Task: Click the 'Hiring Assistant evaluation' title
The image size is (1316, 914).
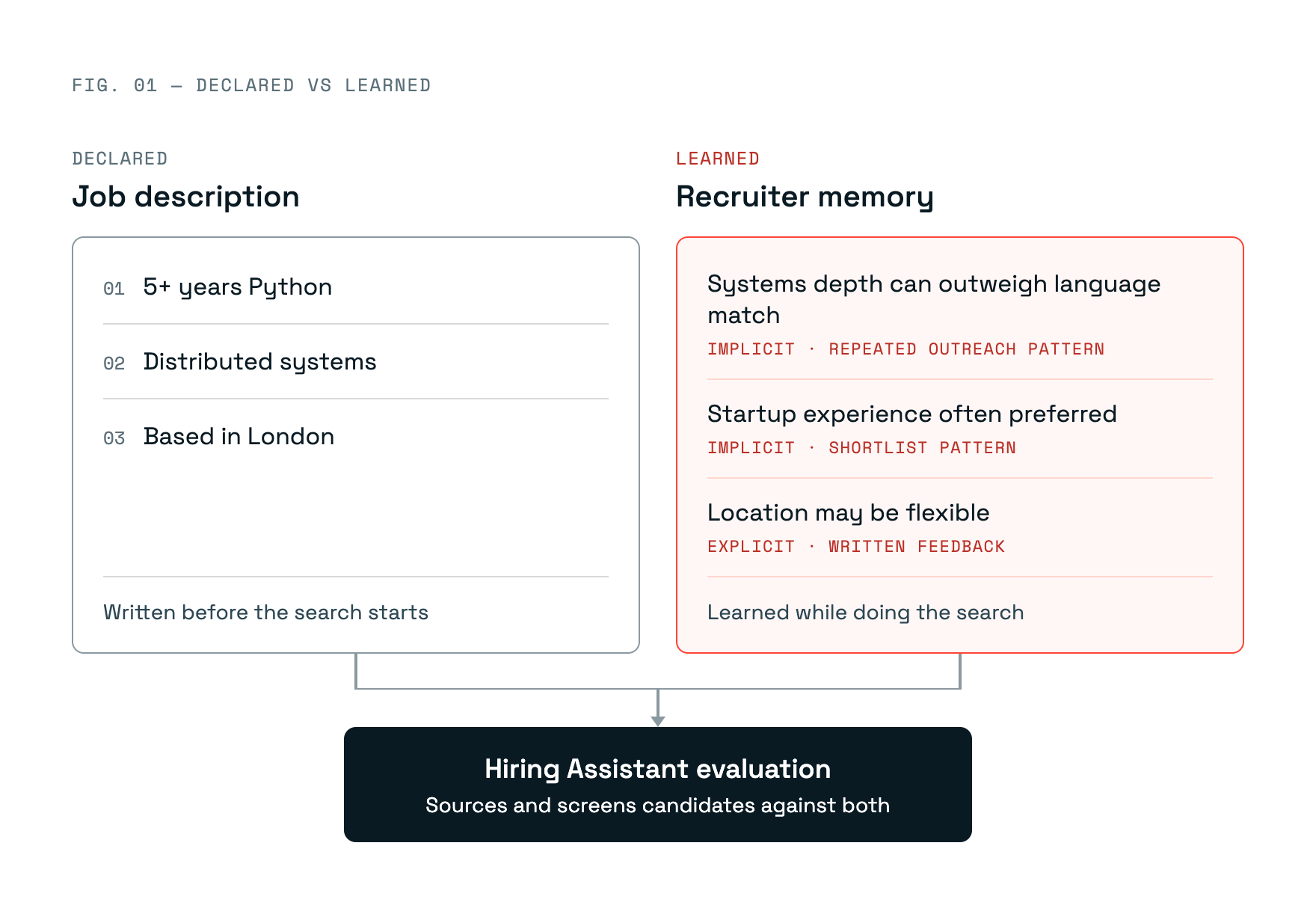Action: coord(658,769)
